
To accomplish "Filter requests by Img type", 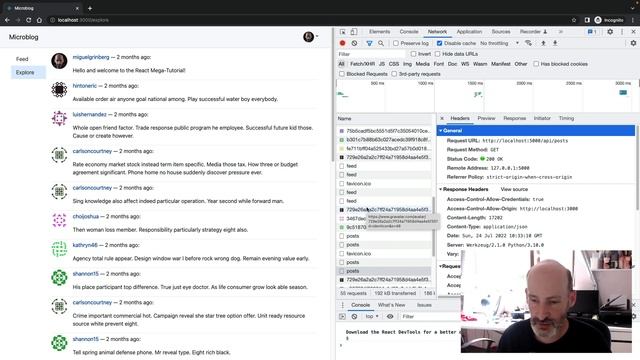I will click(407, 64).
